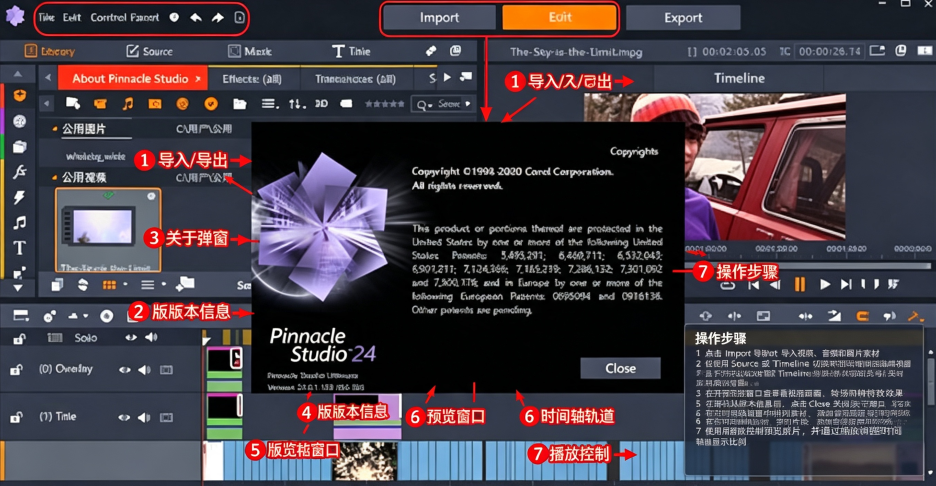Open the Title tab
The image size is (936, 486).
coord(351,51)
